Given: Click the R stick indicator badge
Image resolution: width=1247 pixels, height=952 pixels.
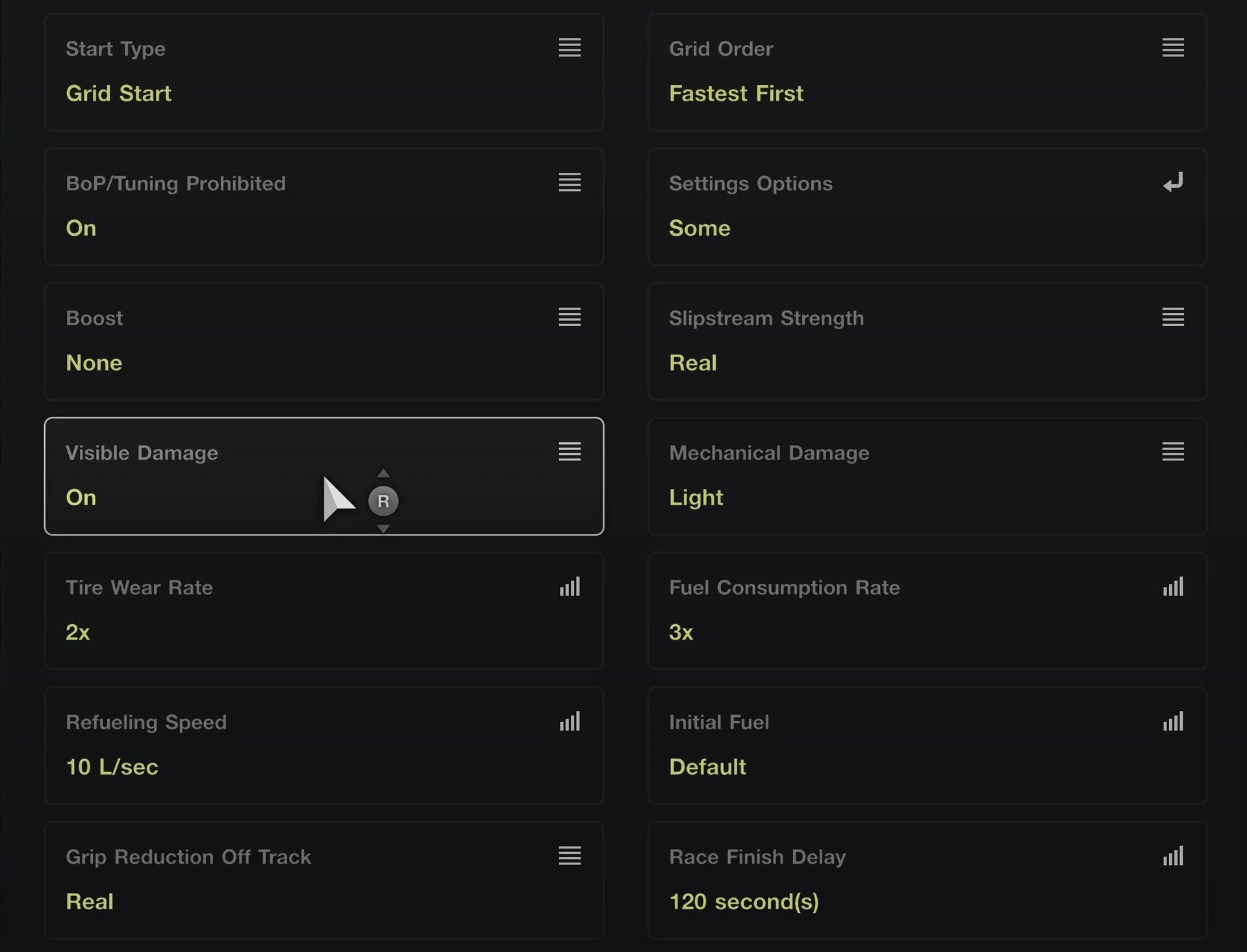Looking at the screenshot, I should (383, 501).
